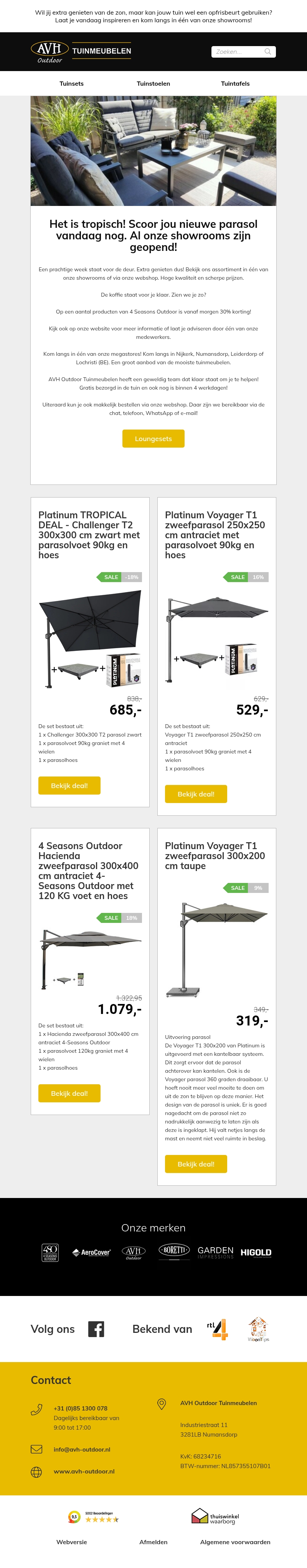Open the Facebook icon link
The height and width of the screenshot is (1568, 307).
[96, 1329]
